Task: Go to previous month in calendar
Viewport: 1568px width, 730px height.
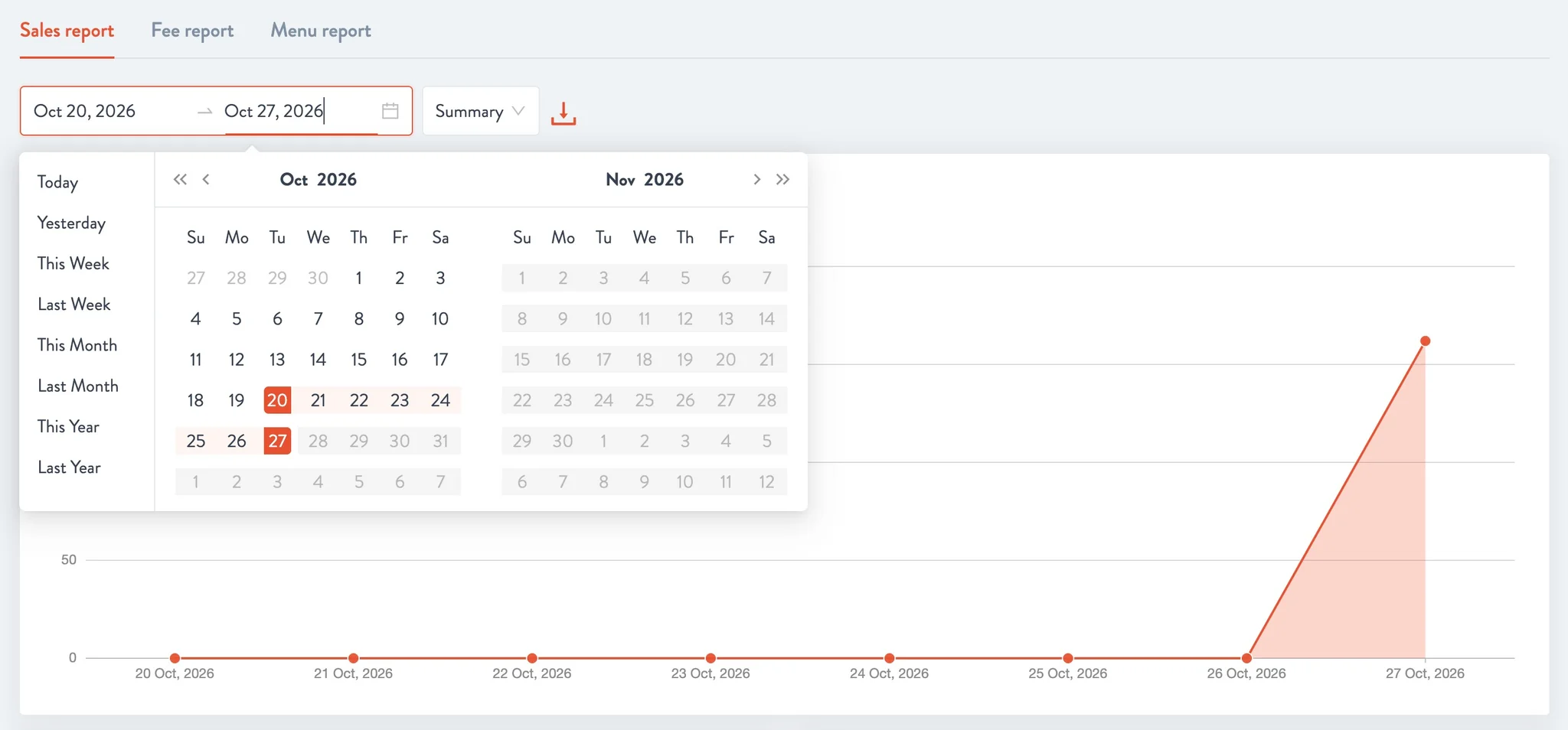Action: click(x=206, y=179)
